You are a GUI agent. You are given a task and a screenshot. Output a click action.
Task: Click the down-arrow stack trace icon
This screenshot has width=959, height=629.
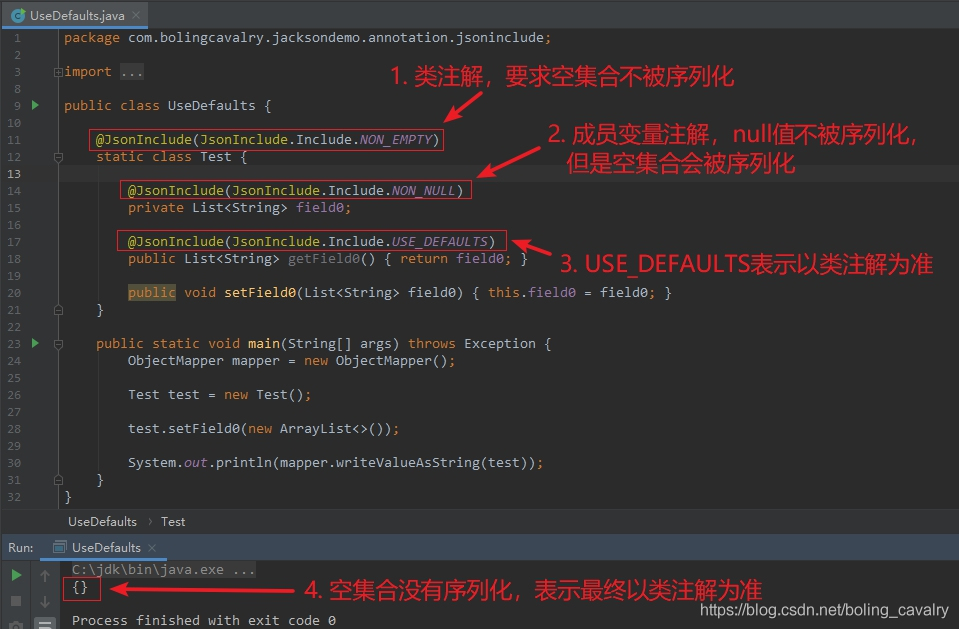coord(45,601)
